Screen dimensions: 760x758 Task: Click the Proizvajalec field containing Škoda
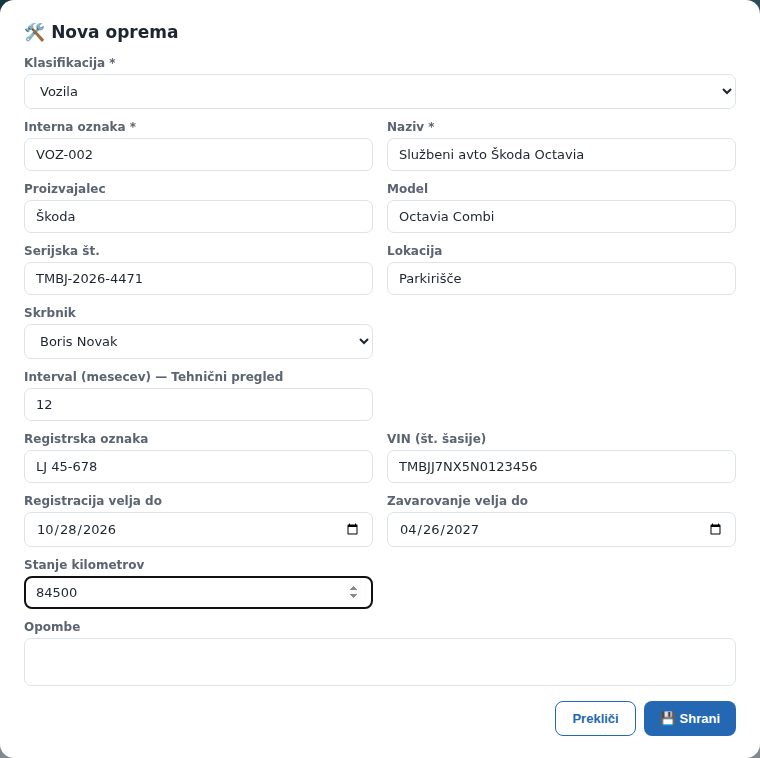click(198, 217)
